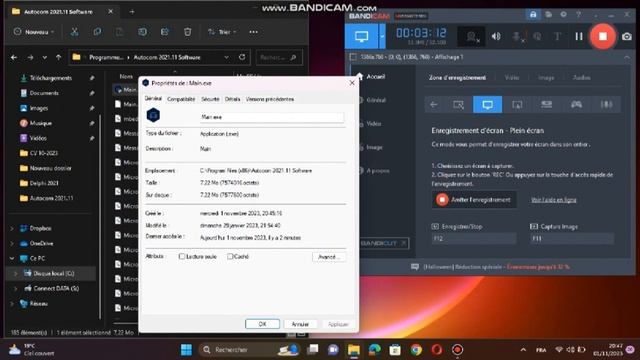Click the Rename icon in Explorer toolbar
The height and width of the screenshot is (360, 640).
tap(142, 32)
